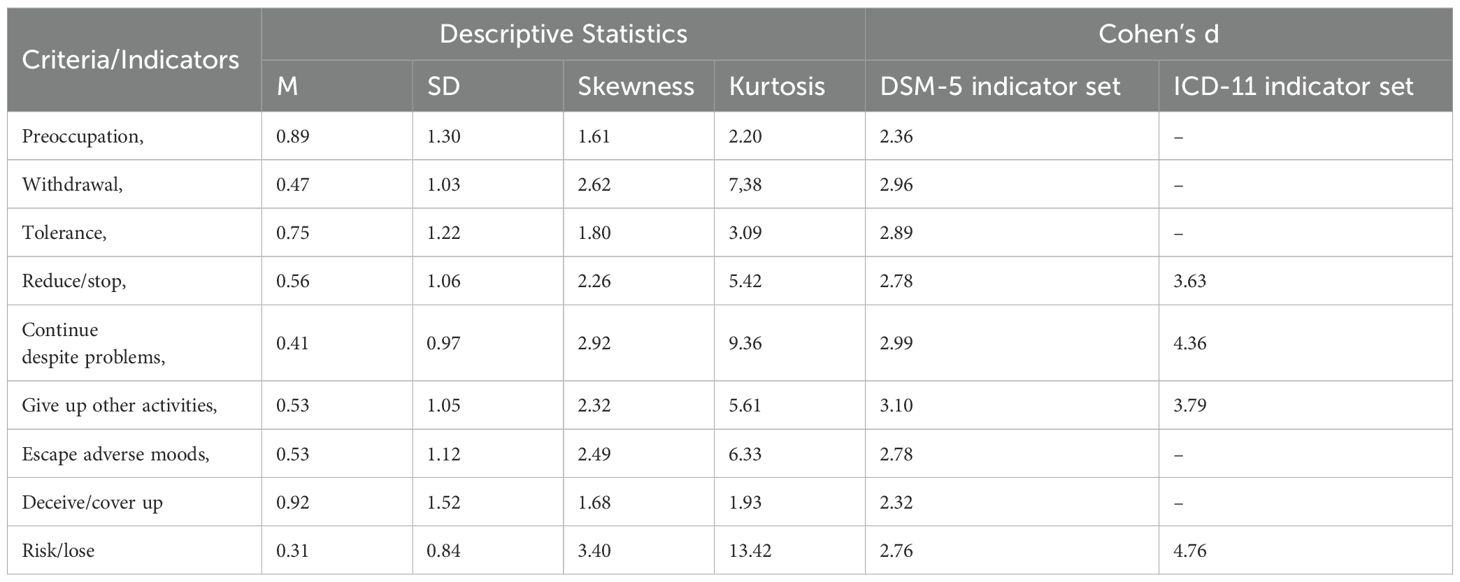Viewport: 1460px width, 582px height.
Task: Click the Preoccupation row label
Action: coord(83,136)
